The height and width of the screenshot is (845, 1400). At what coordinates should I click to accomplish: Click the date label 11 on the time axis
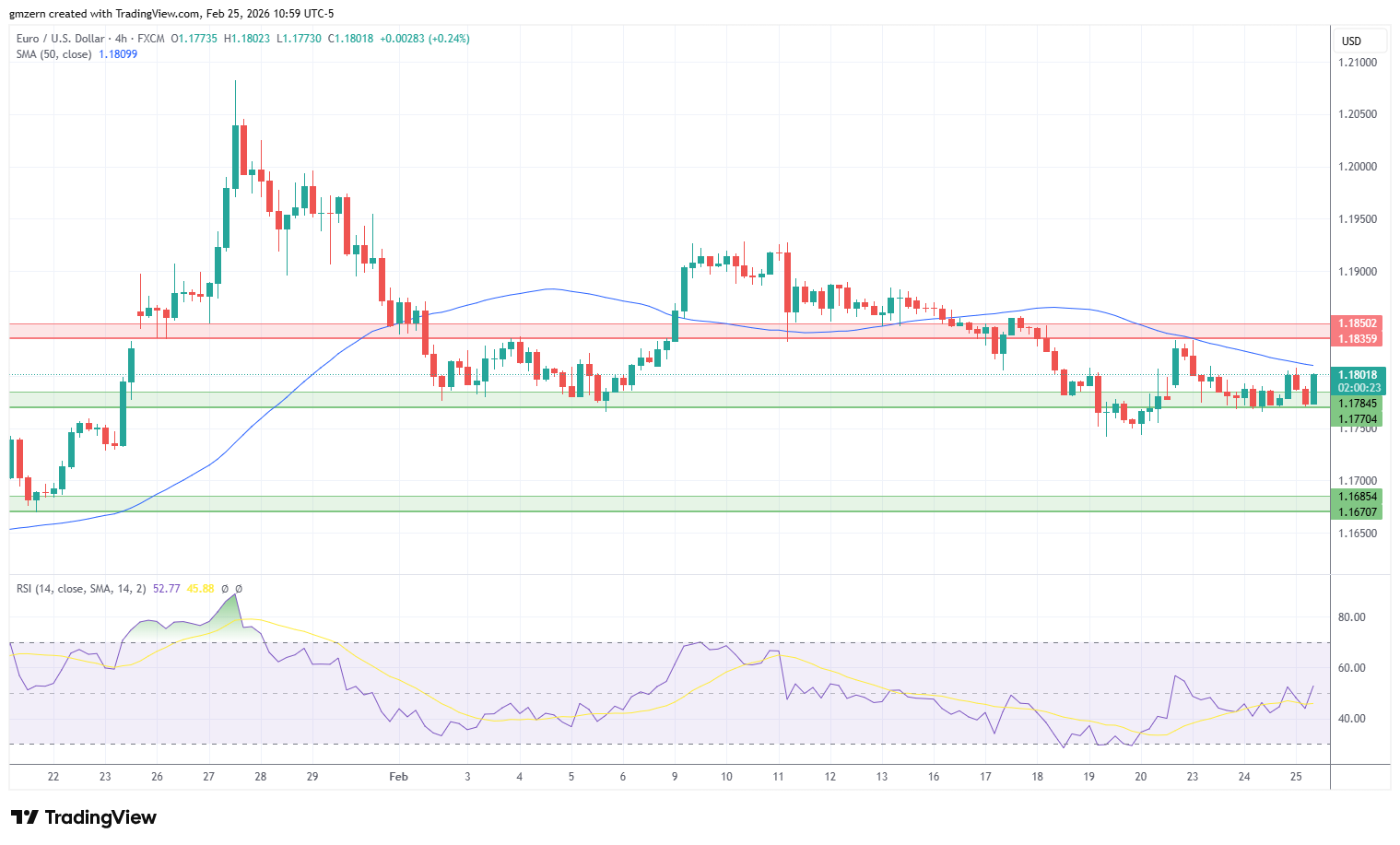[x=778, y=777]
